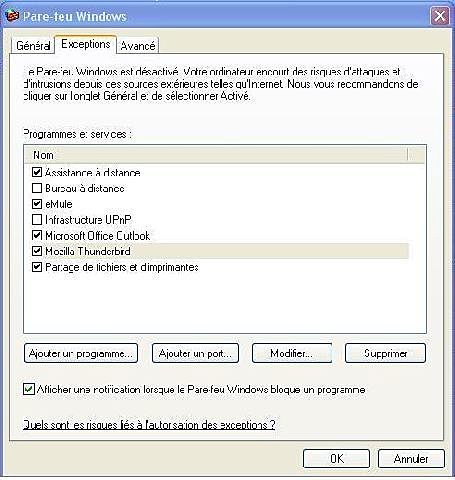Screen dimensions: 455x480
Task: Select the Exceptions tab
Action: tap(86, 44)
